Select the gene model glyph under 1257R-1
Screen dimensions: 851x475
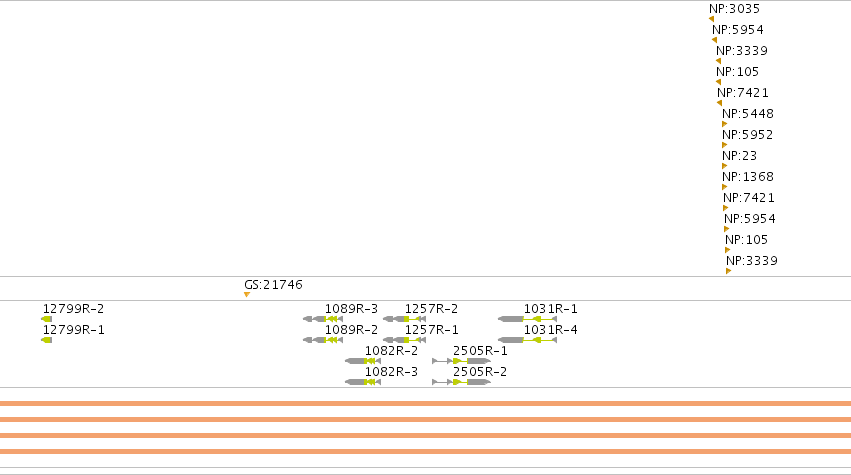(404, 340)
